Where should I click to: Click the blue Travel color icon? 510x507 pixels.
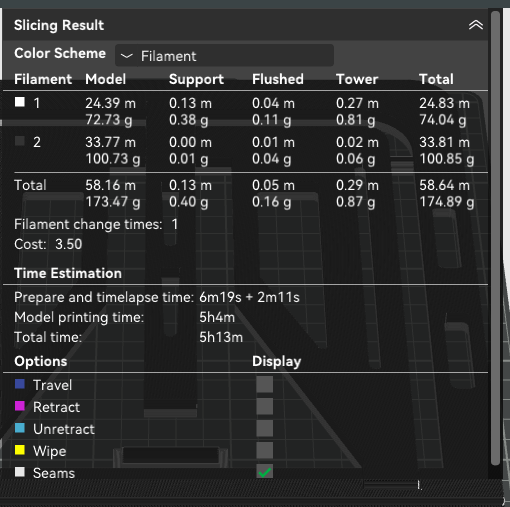tap(20, 384)
